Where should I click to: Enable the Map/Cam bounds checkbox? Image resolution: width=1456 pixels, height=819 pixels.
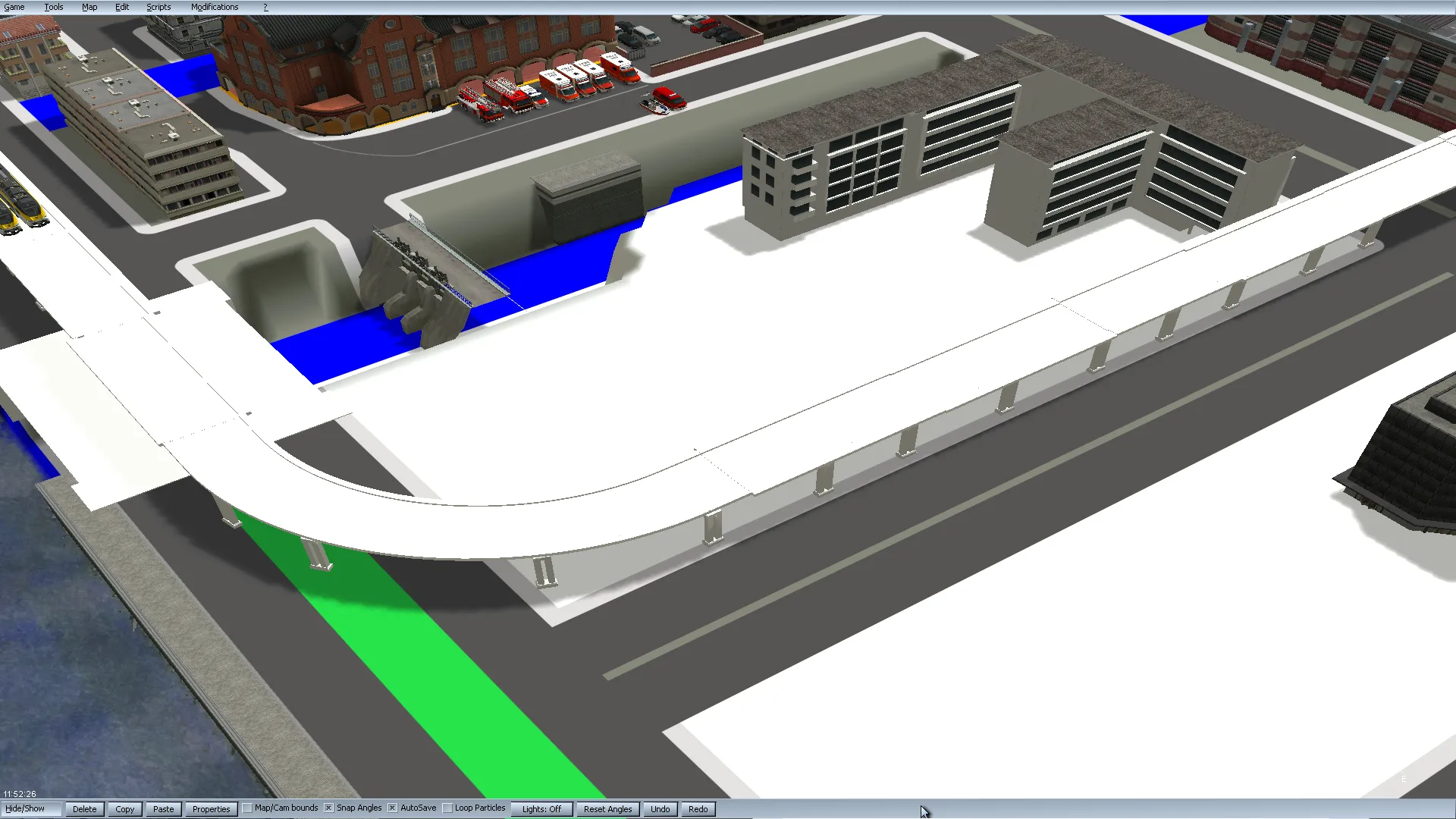(248, 808)
